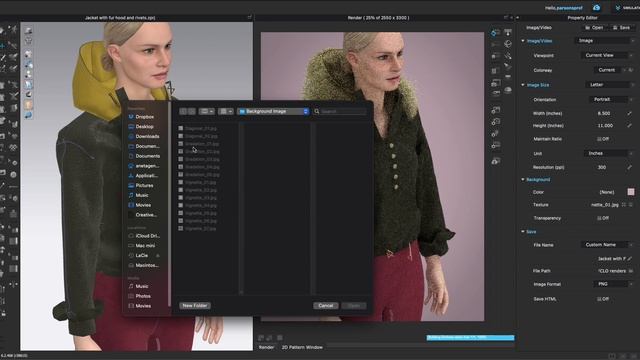This screenshot has height=360, width=640.
Task: Click the Hello user account label
Action: point(564,8)
